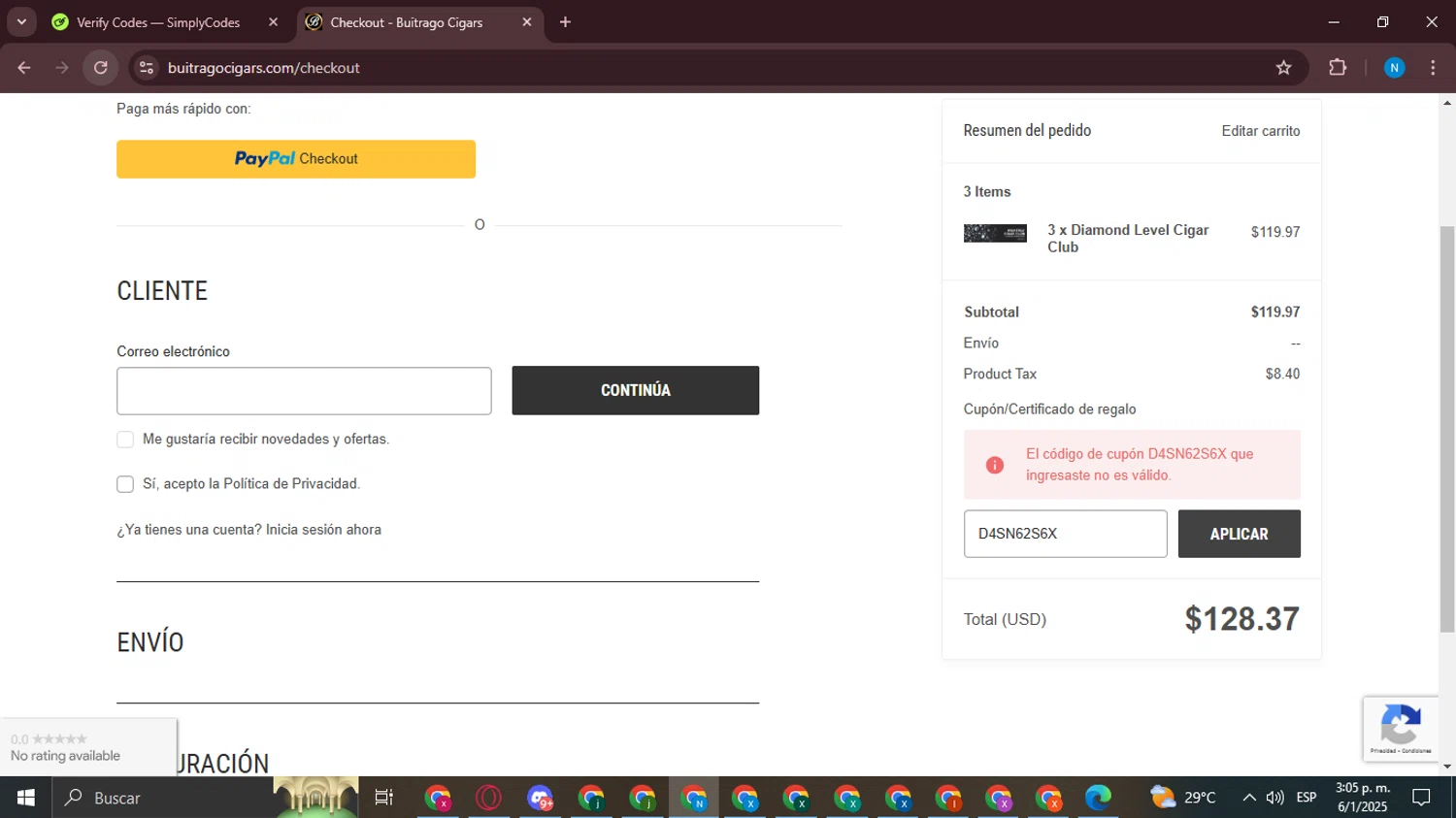Image resolution: width=1456 pixels, height=818 pixels.
Task: Click the red error info icon
Action: pyautogui.click(x=995, y=465)
